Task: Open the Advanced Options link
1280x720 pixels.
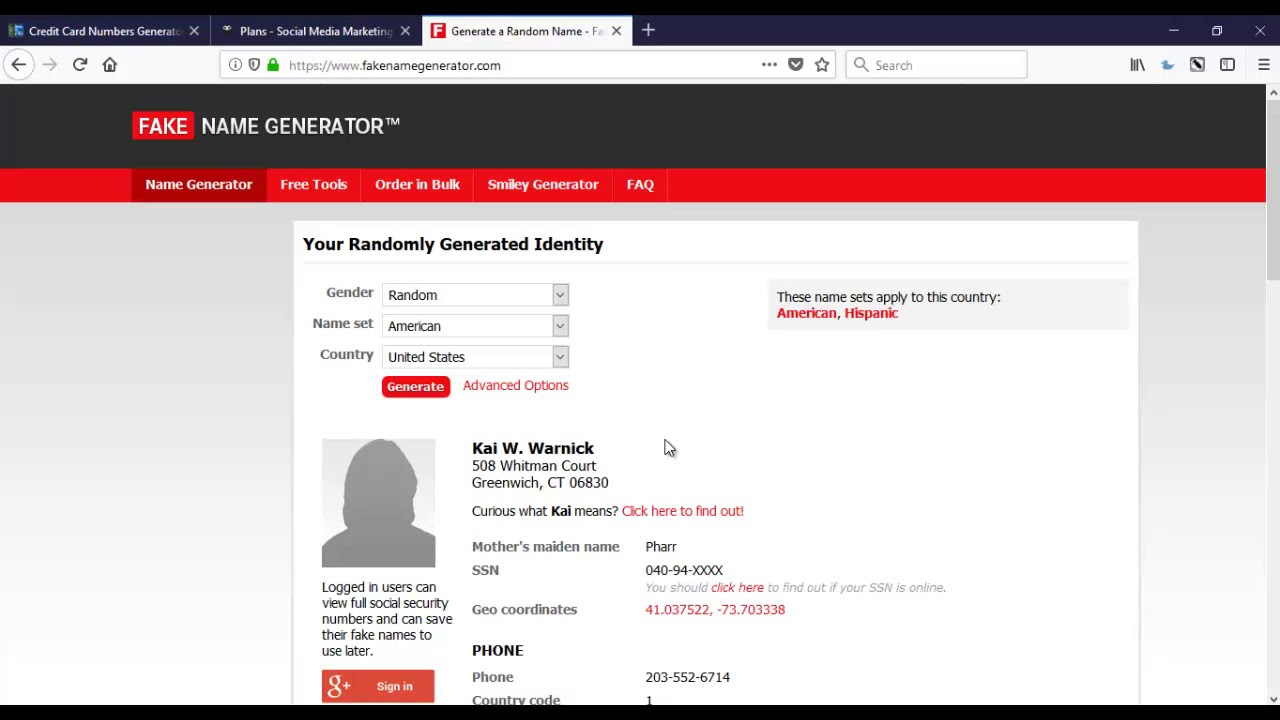Action: coord(516,385)
